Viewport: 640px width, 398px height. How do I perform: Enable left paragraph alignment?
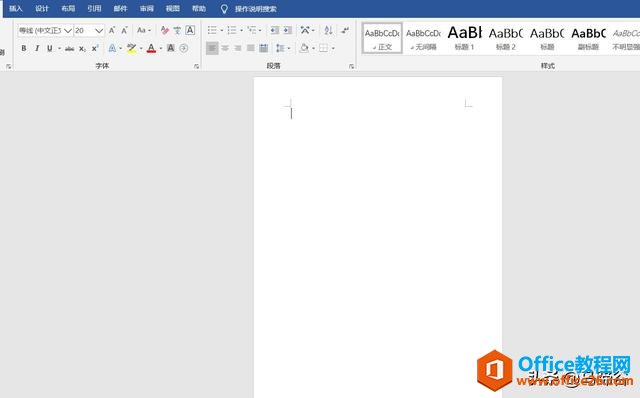tap(212, 48)
